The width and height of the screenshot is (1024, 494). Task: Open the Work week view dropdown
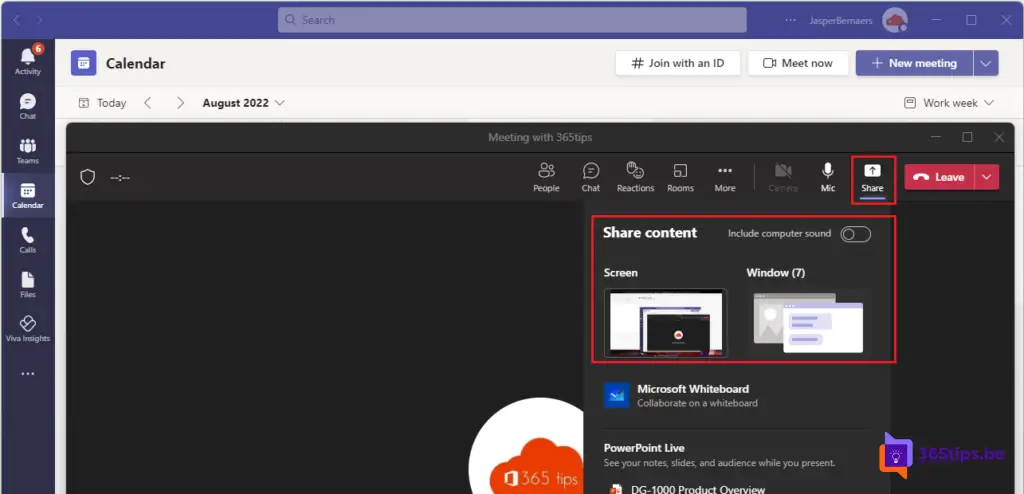[949, 103]
